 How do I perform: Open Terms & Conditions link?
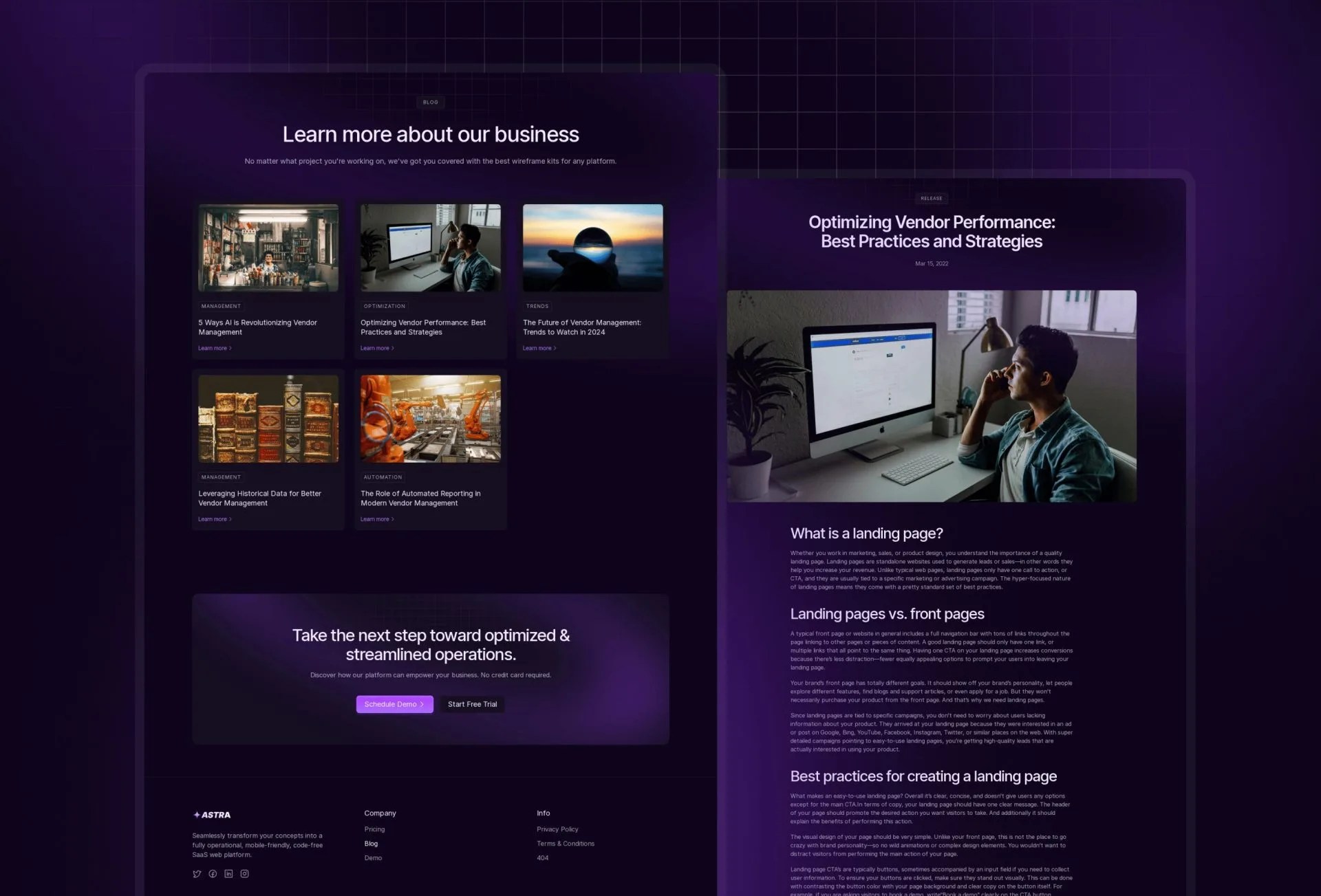(565, 844)
